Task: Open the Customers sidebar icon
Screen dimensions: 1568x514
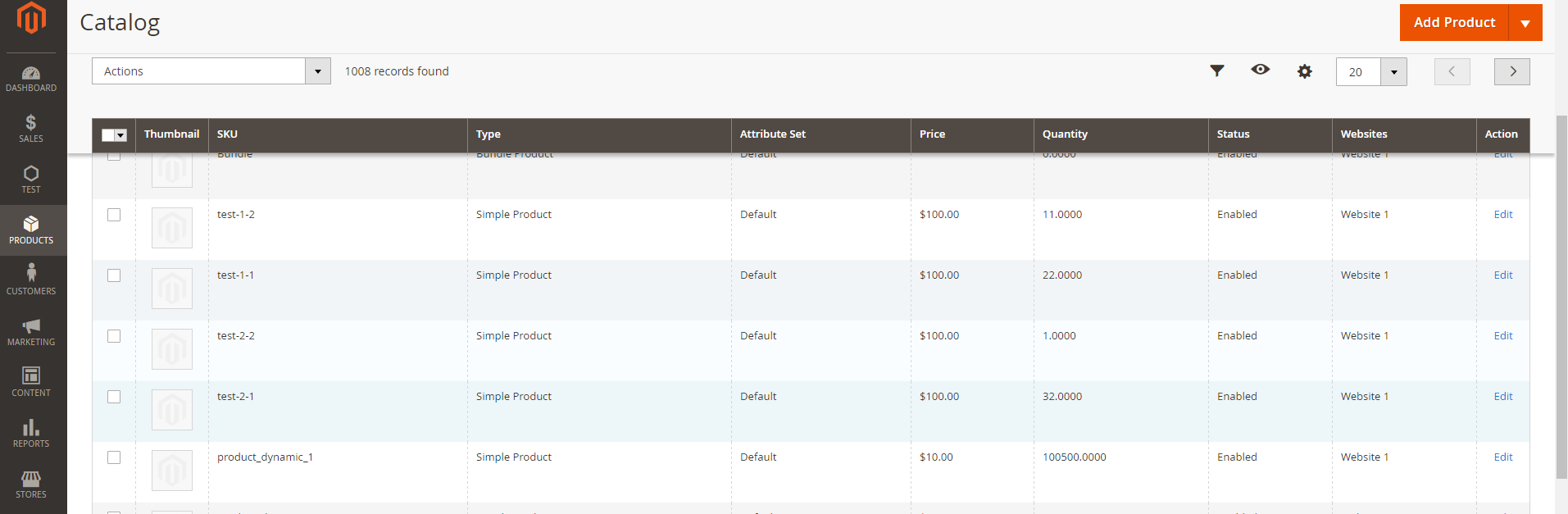Action: tap(31, 280)
